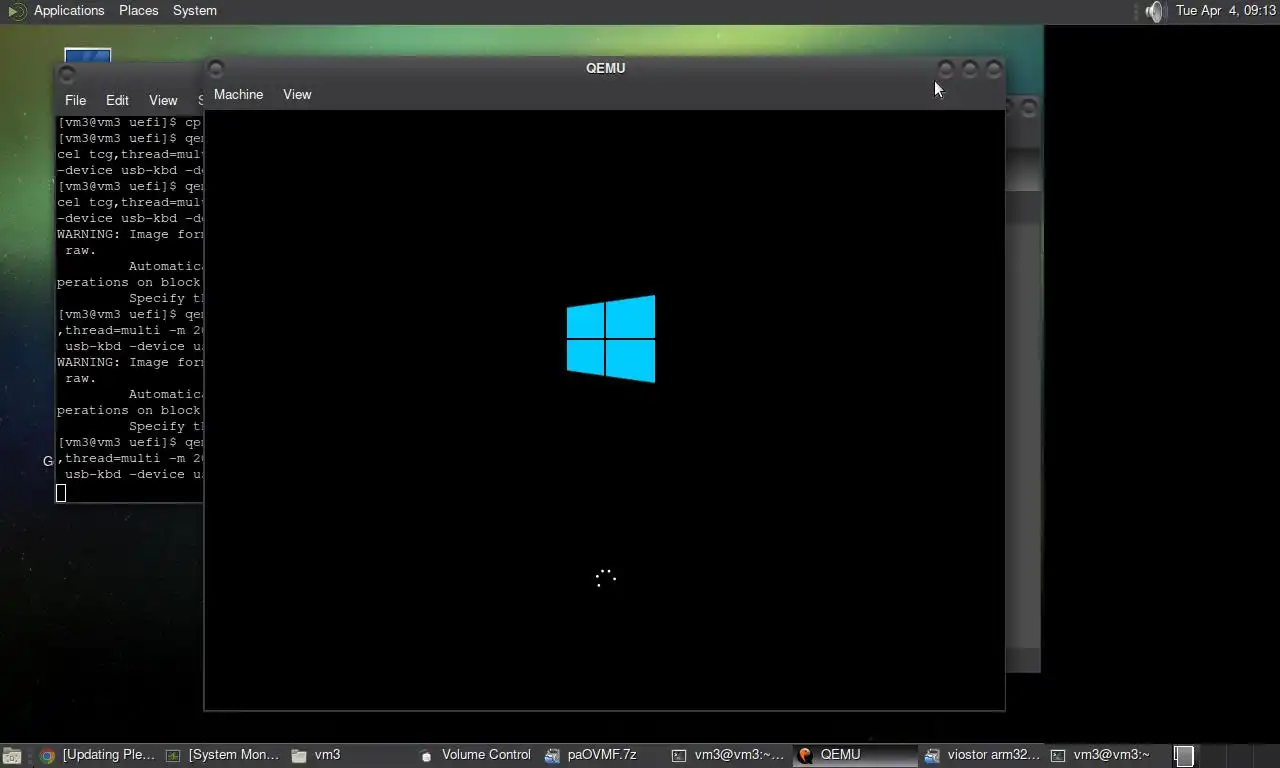Open the View menu in QEMU window
This screenshot has height=768, width=1280.
(x=297, y=94)
